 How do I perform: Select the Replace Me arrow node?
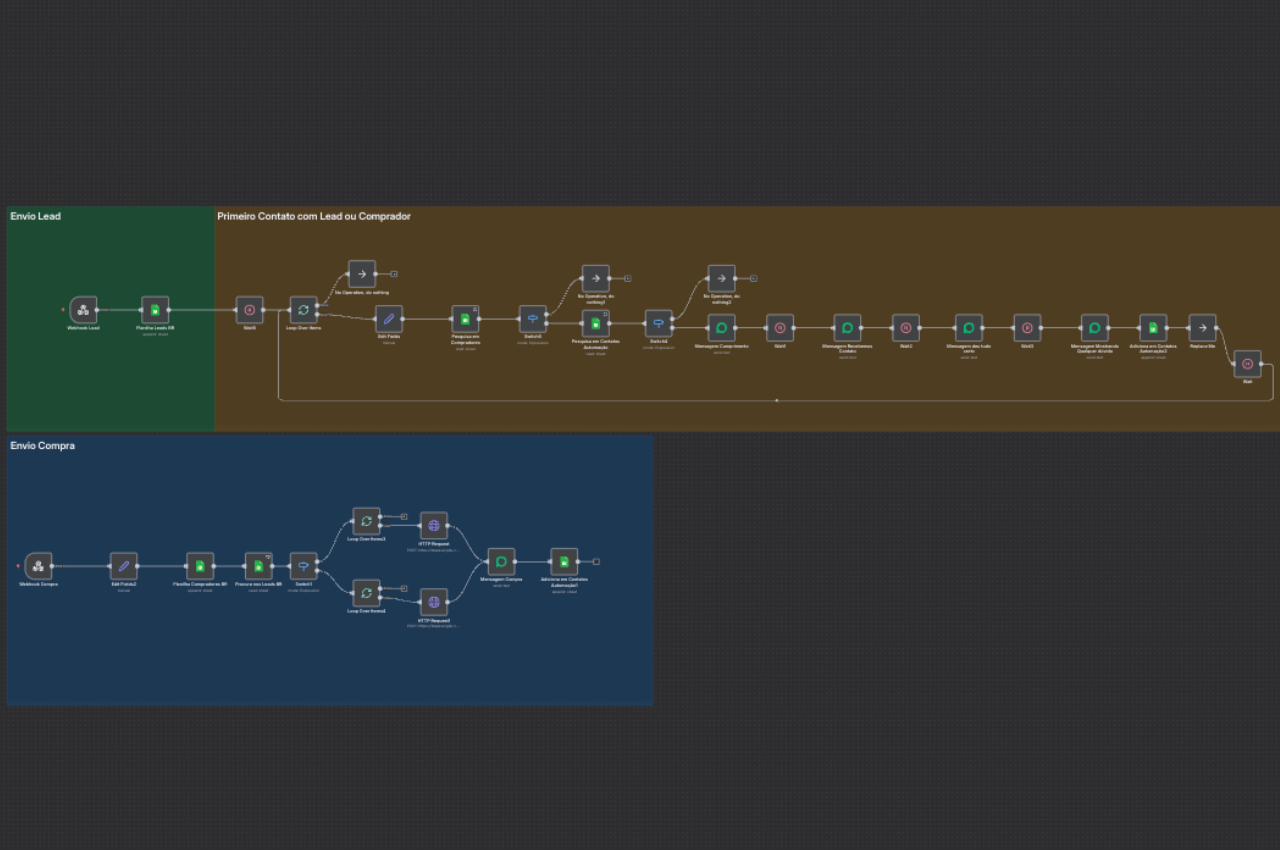coord(1202,328)
